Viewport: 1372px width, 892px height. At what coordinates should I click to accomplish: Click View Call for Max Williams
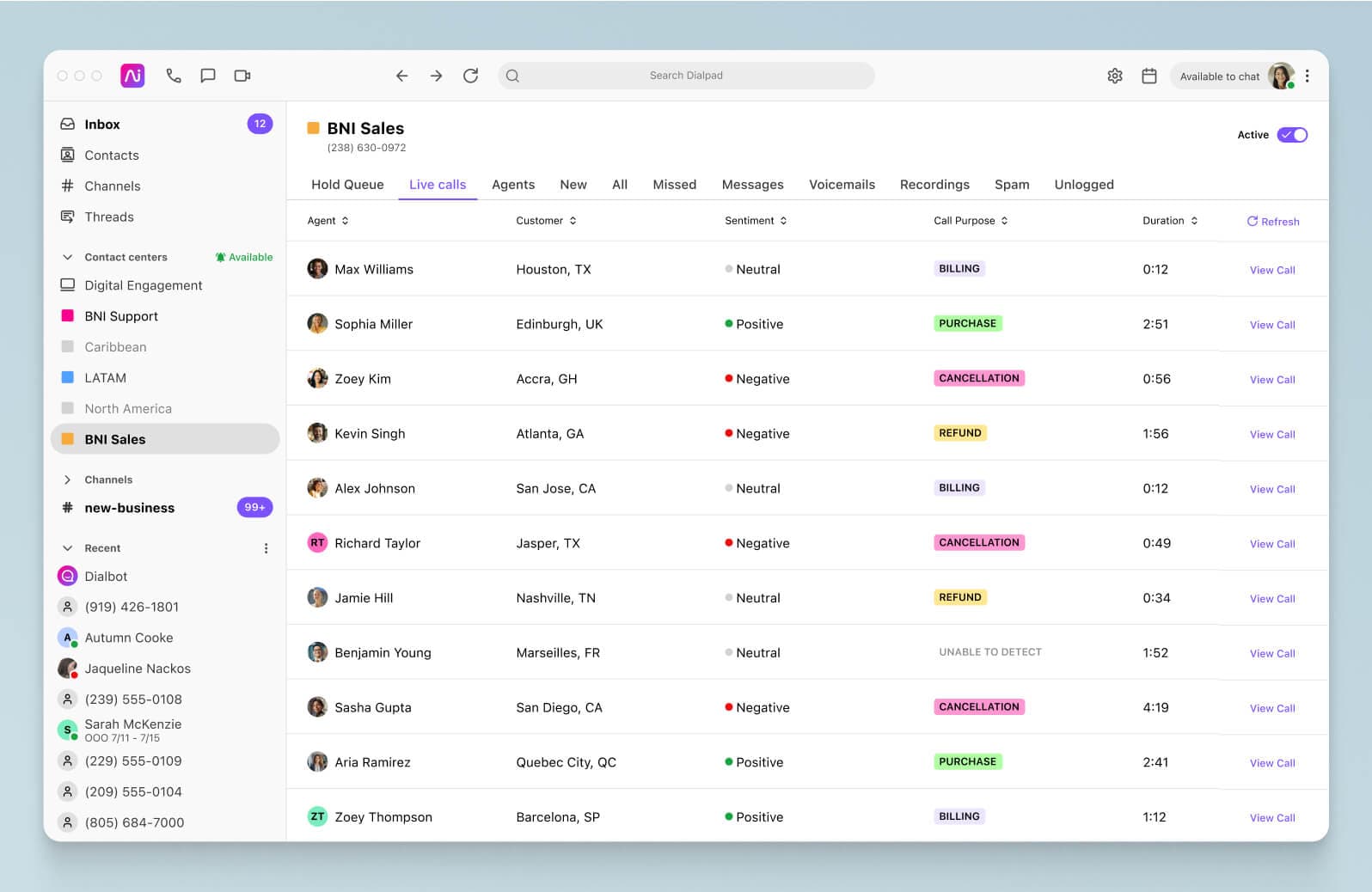coord(1272,270)
